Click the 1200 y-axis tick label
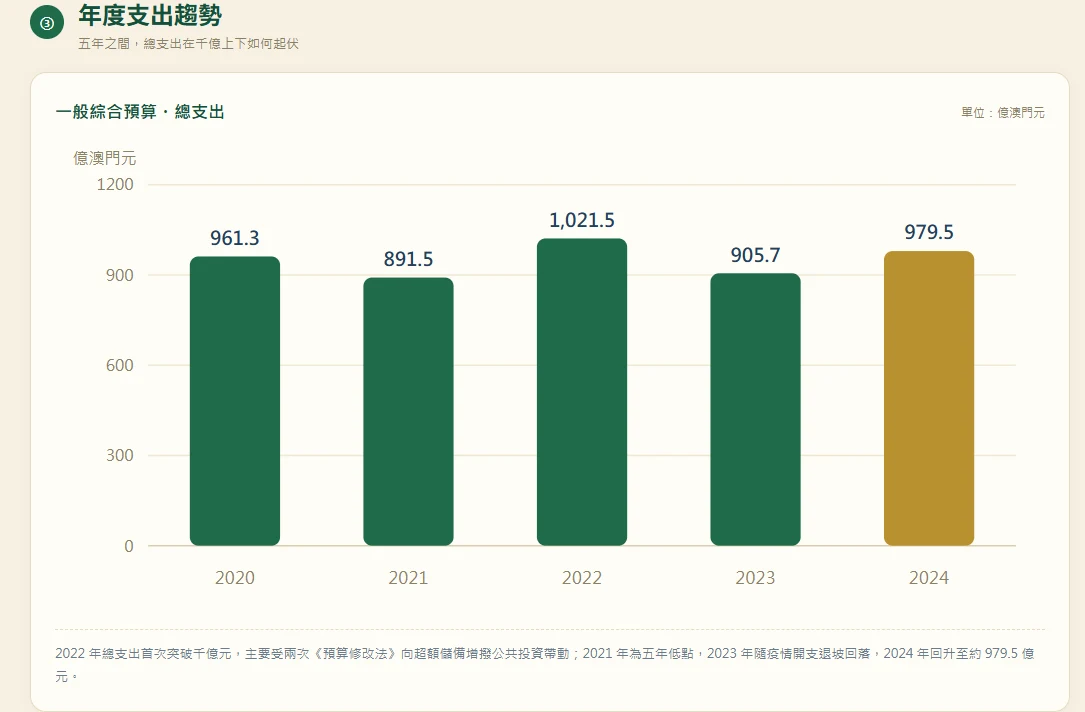This screenshot has width=1085, height=712. tap(115, 185)
